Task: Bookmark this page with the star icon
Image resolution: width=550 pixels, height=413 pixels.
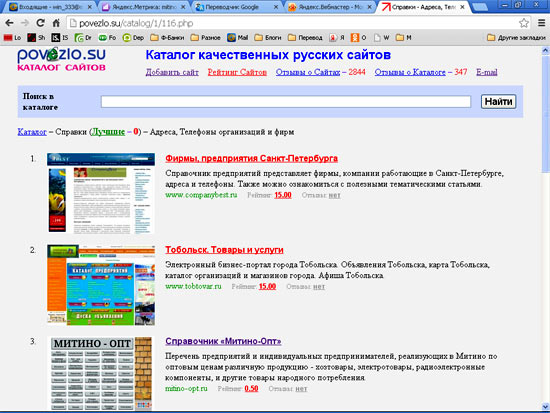Action: tap(524, 23)
